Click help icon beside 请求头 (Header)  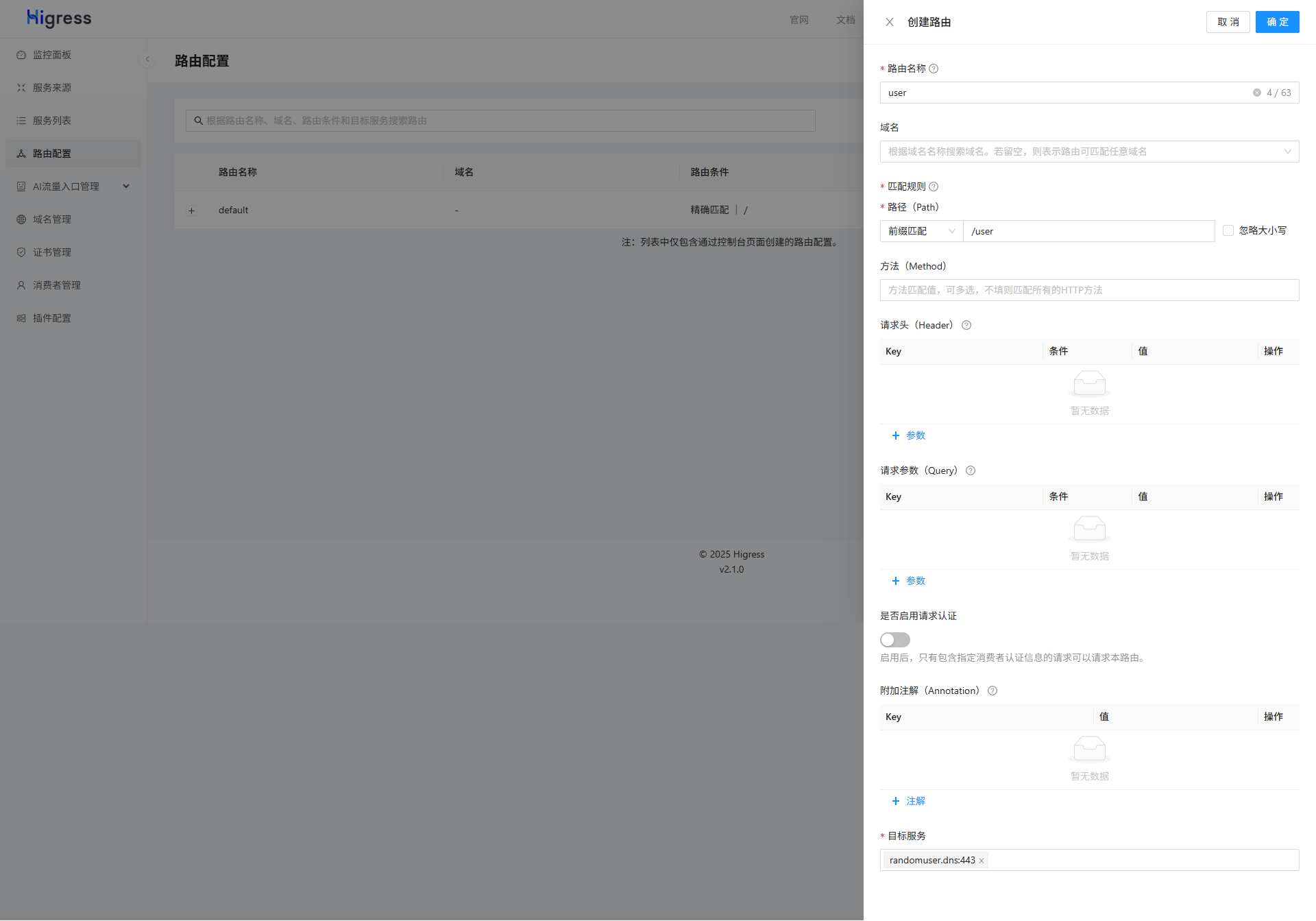click(966, 325)
